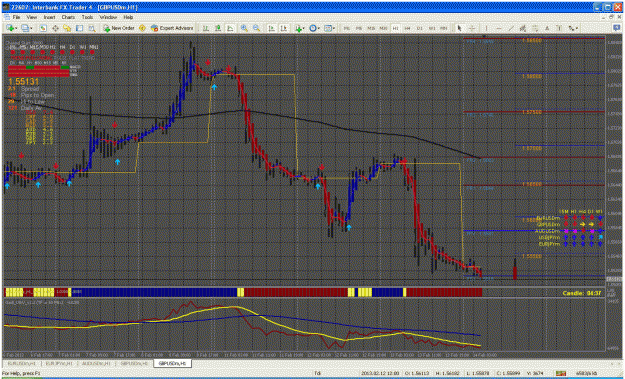Select the horizontal line tool
This screenshot has height=379, width=625.
coord(499,28)
